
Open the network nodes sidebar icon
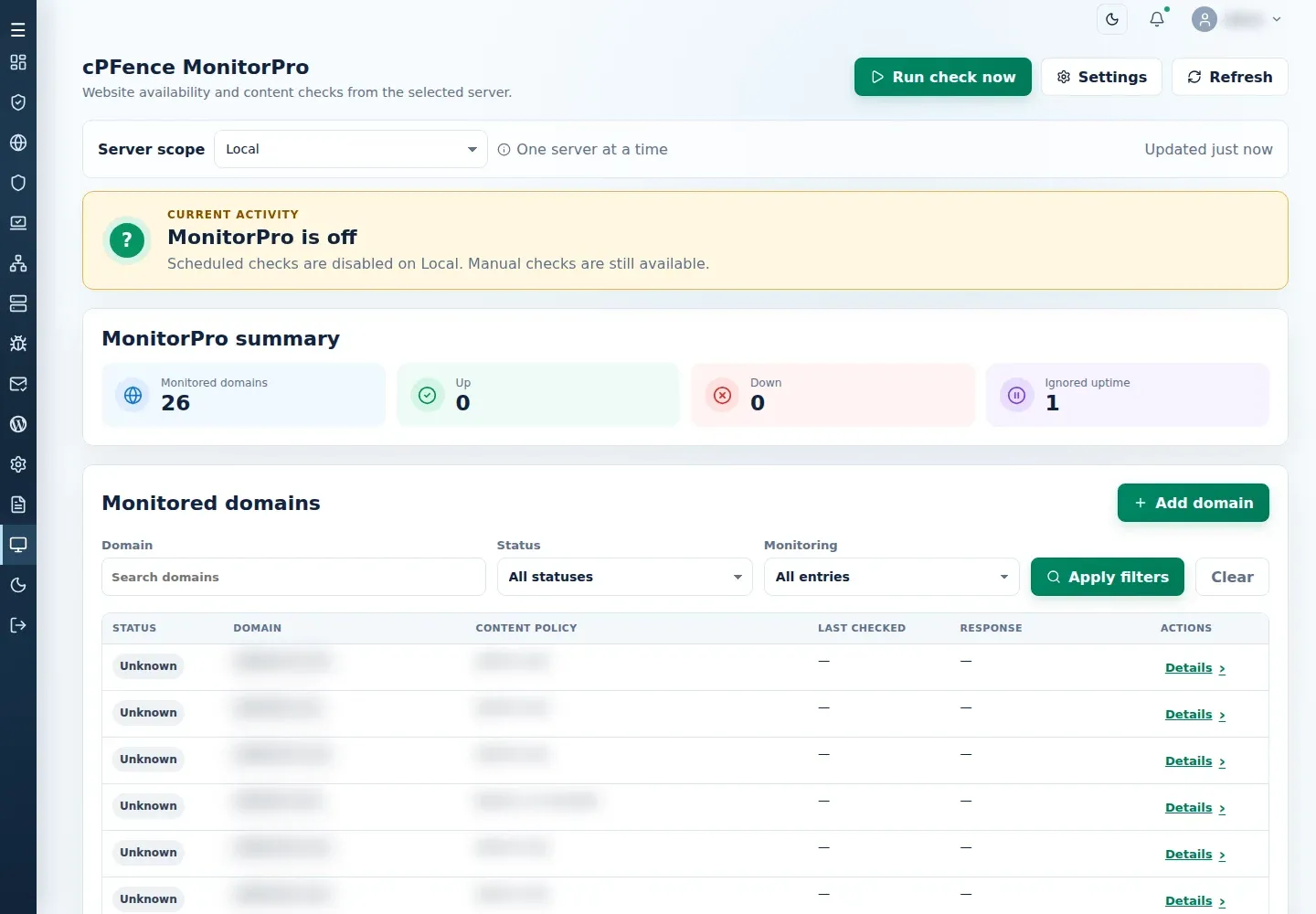click(18, 263)
